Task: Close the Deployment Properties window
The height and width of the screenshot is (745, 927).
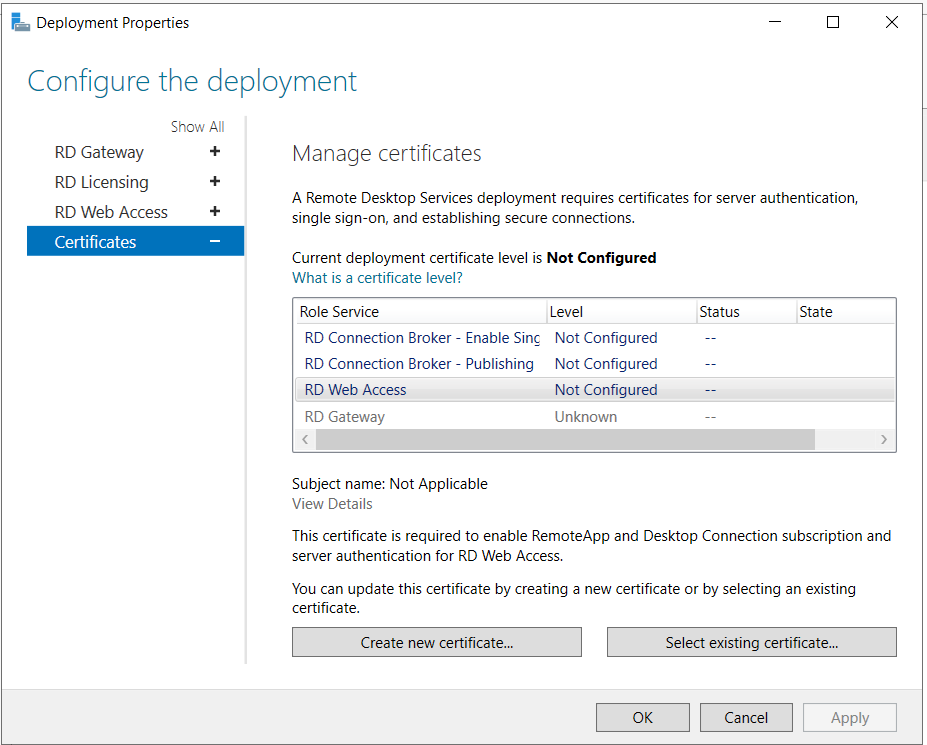Action: [x=892, y=22]
